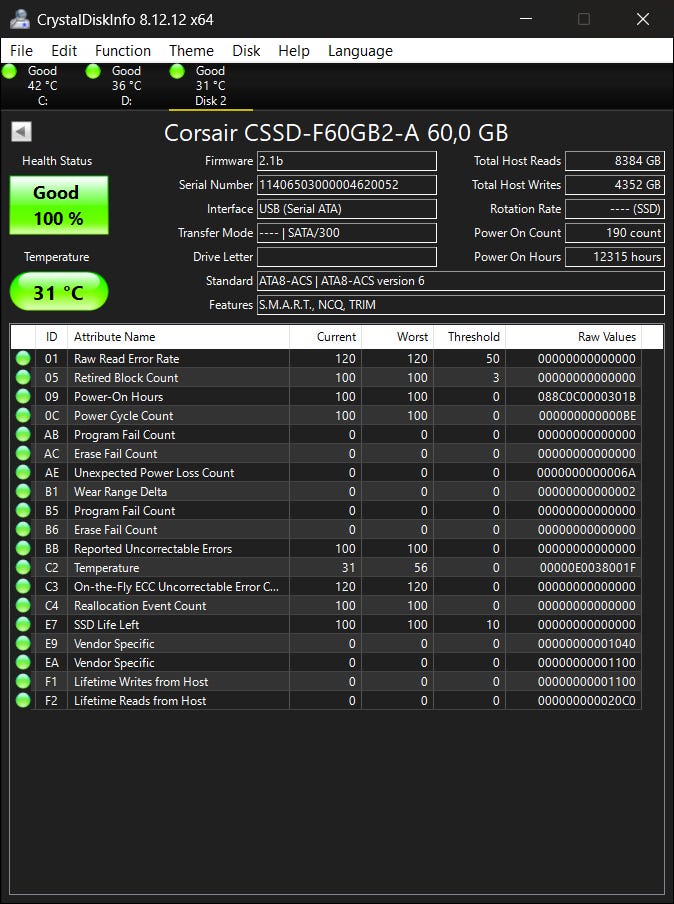Click Total Host Writes value 4352 GB
The width and height of the screenshot is (674, 904).
click(615, 185)
